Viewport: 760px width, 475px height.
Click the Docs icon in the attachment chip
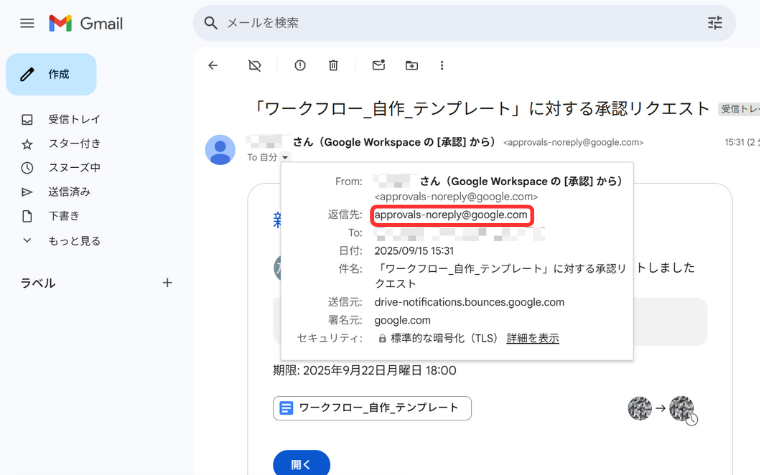click(x=286, y=408)
